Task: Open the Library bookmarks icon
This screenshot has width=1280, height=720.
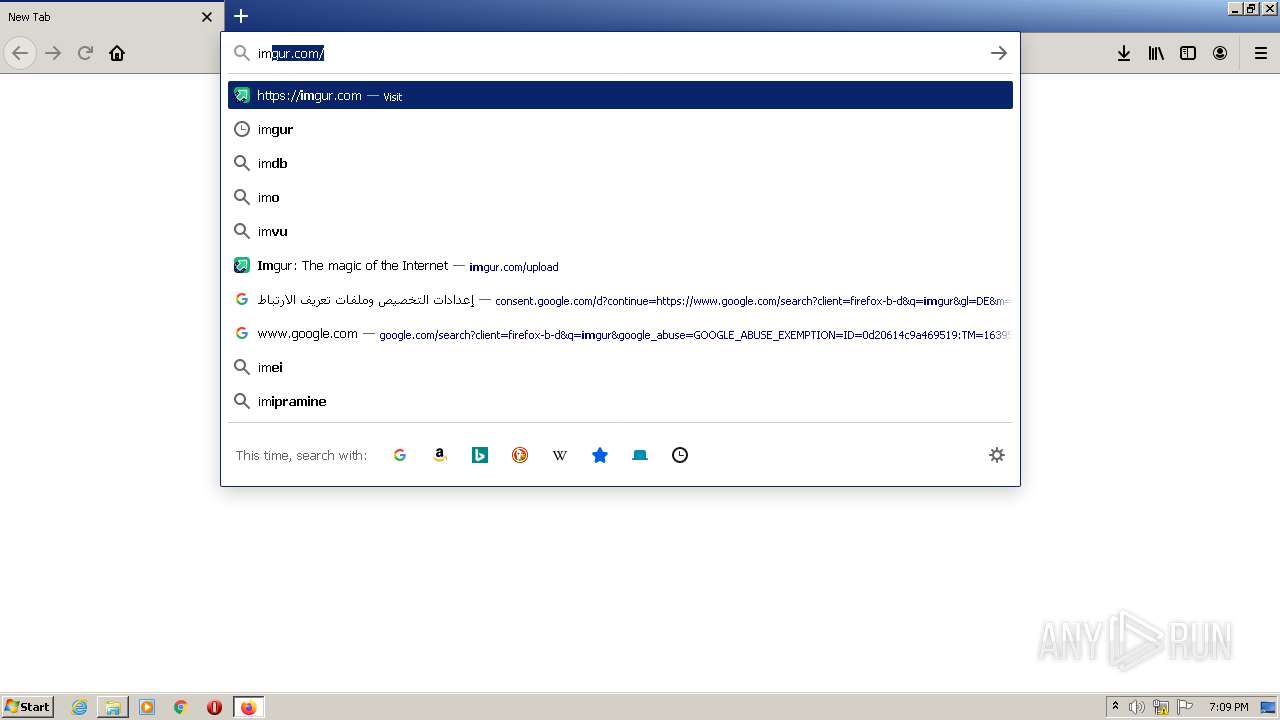Action: [x=1156, y=53]
